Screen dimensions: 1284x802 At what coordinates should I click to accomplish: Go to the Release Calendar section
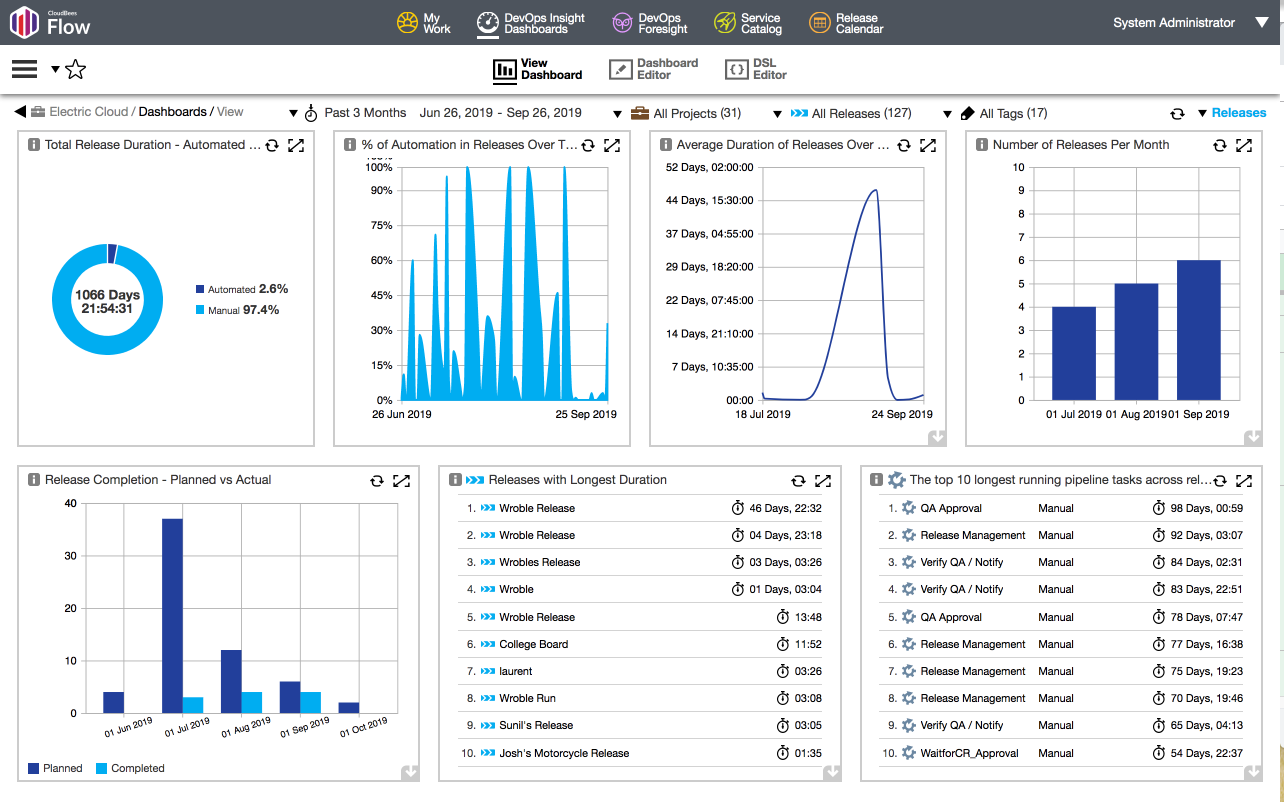[846, 23]
